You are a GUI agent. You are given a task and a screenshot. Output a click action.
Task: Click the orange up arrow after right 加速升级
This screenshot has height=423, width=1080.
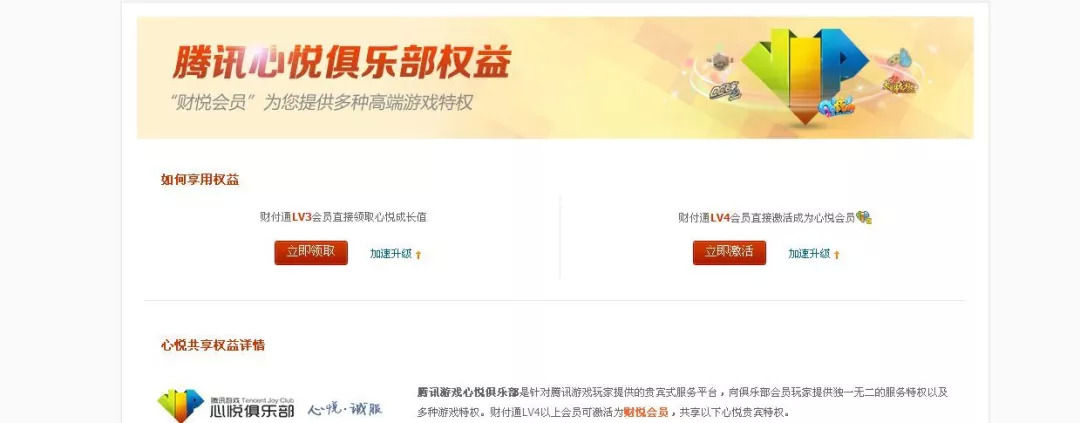pos(837,254)
